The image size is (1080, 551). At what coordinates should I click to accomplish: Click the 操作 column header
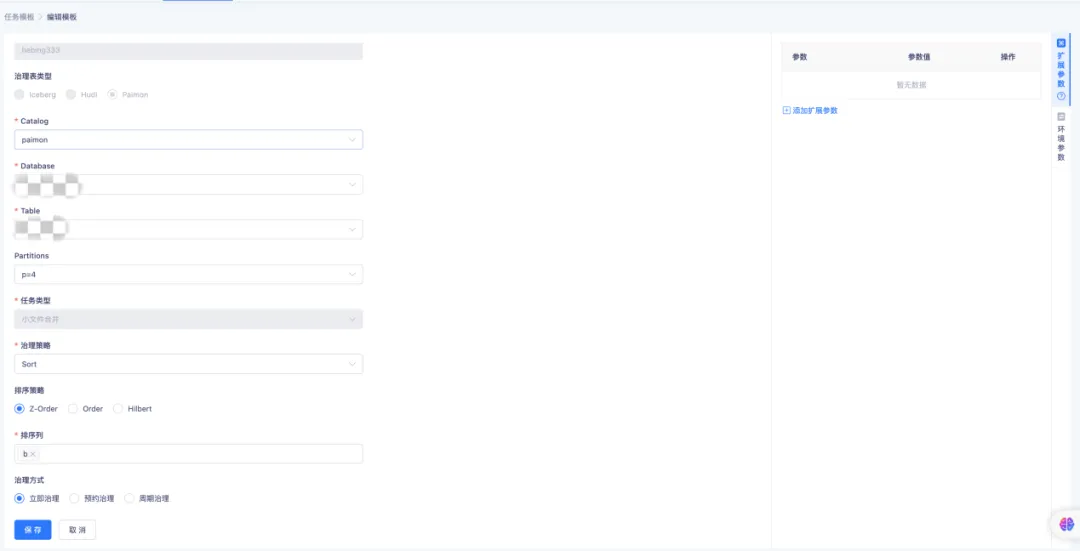click(1008, 57)
